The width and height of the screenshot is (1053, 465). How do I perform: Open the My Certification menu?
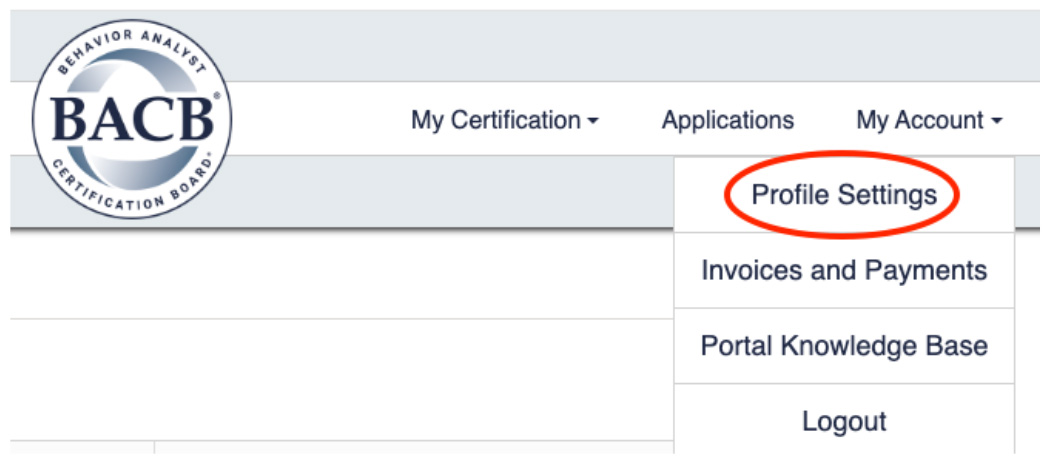(x=504, y=120)
